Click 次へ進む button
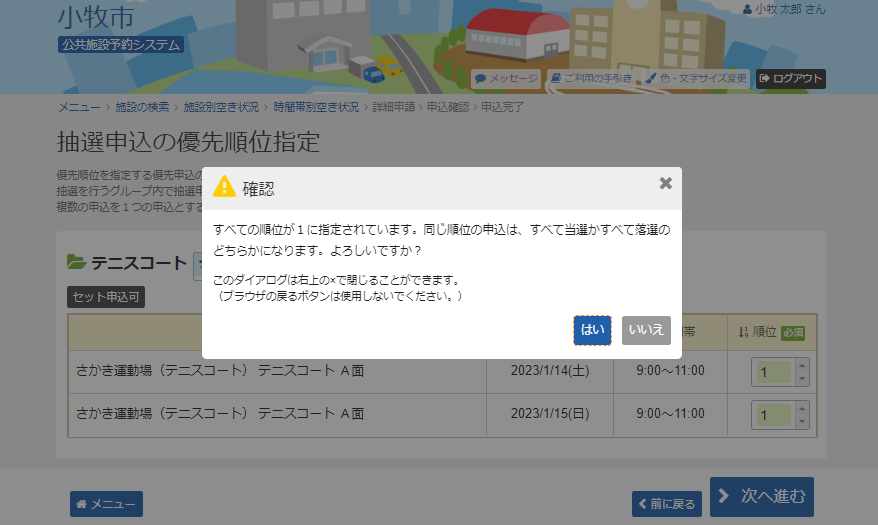 [x=762, y=497]
